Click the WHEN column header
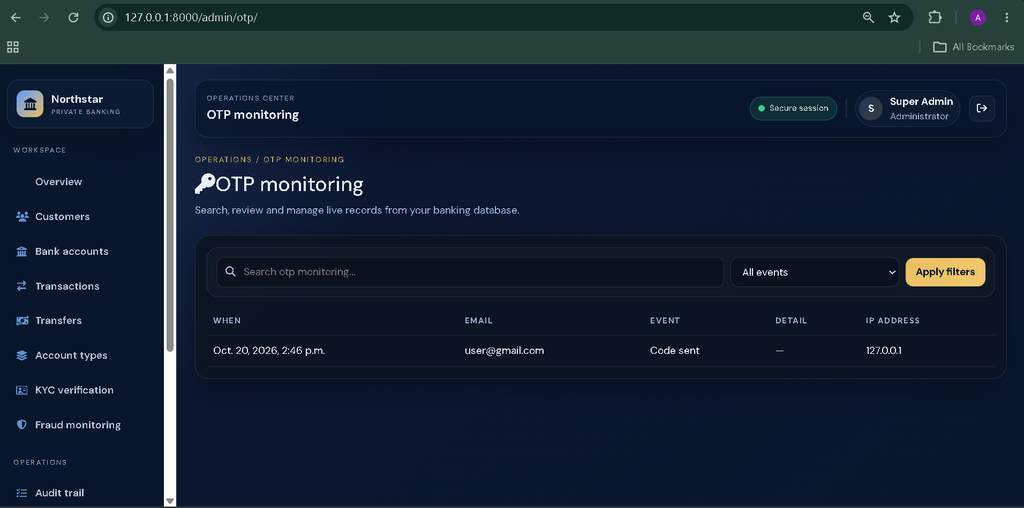1024x508 pixels. coord(227,321)
